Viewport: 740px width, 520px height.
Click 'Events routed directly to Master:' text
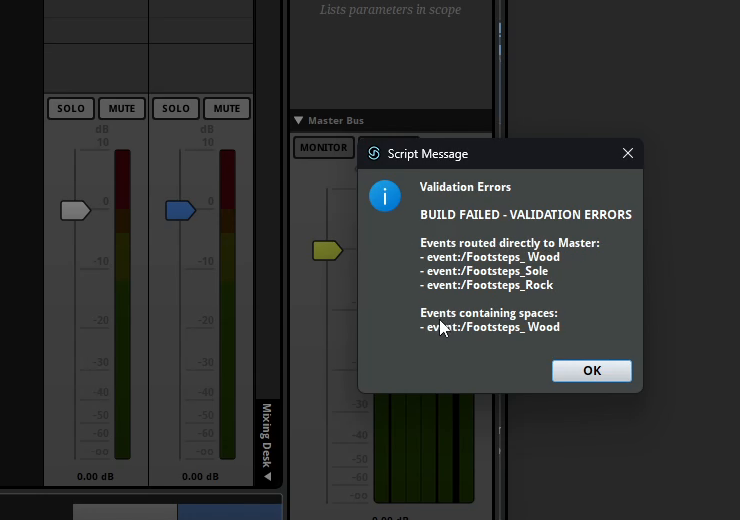tap(510, 243)
